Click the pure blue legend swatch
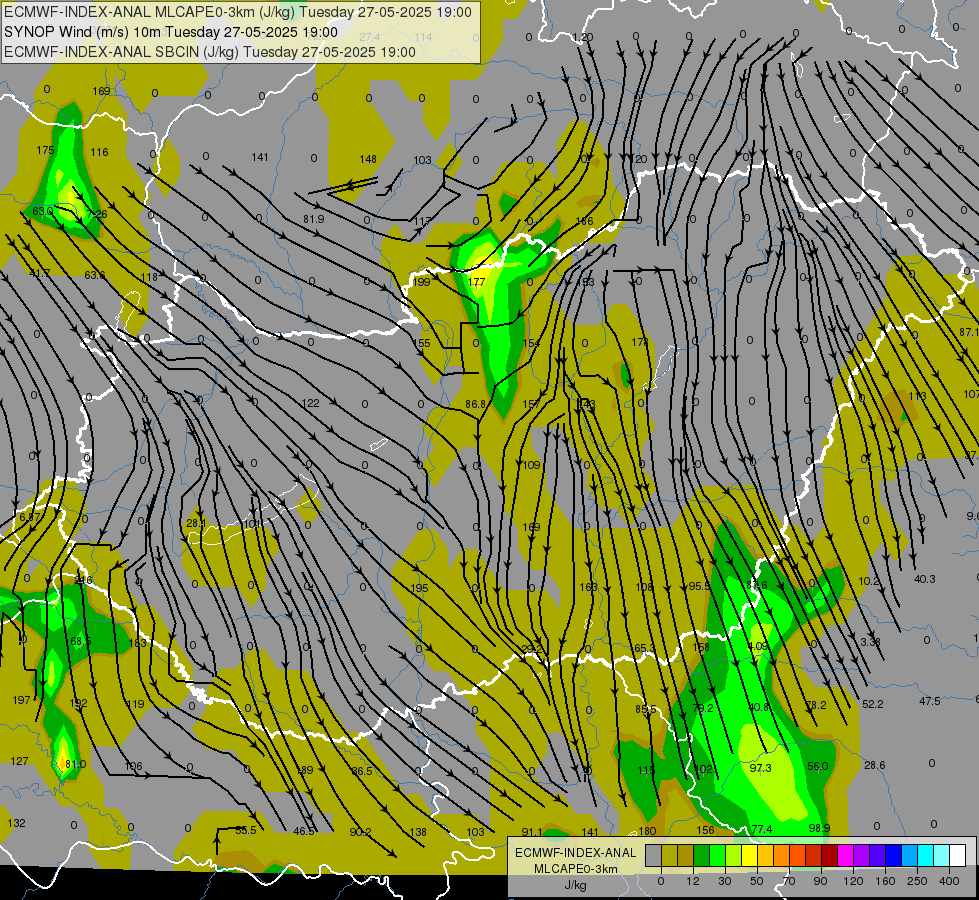The image size is (979, 900). pos(893,855)
